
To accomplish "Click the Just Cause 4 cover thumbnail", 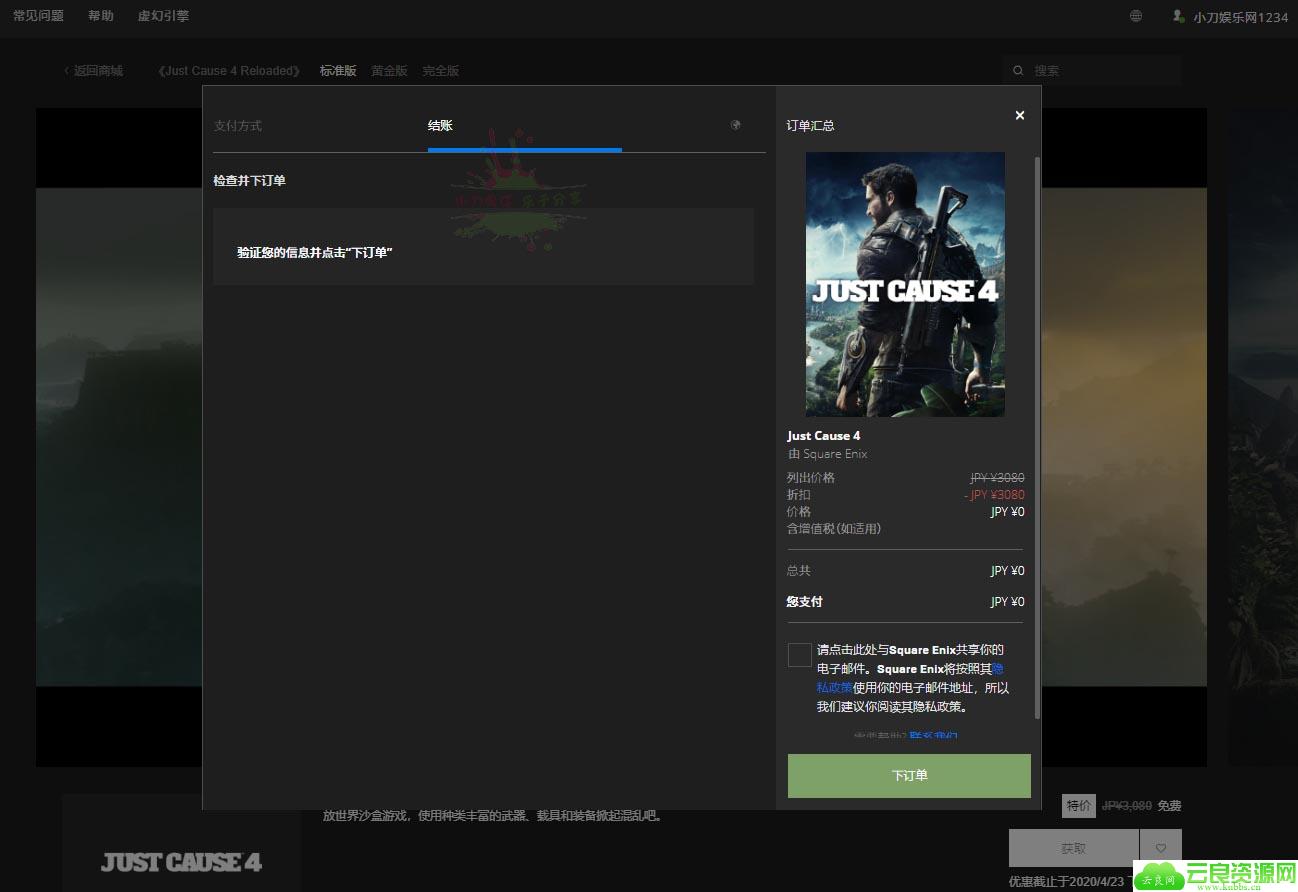I will [x=905, y=284].
